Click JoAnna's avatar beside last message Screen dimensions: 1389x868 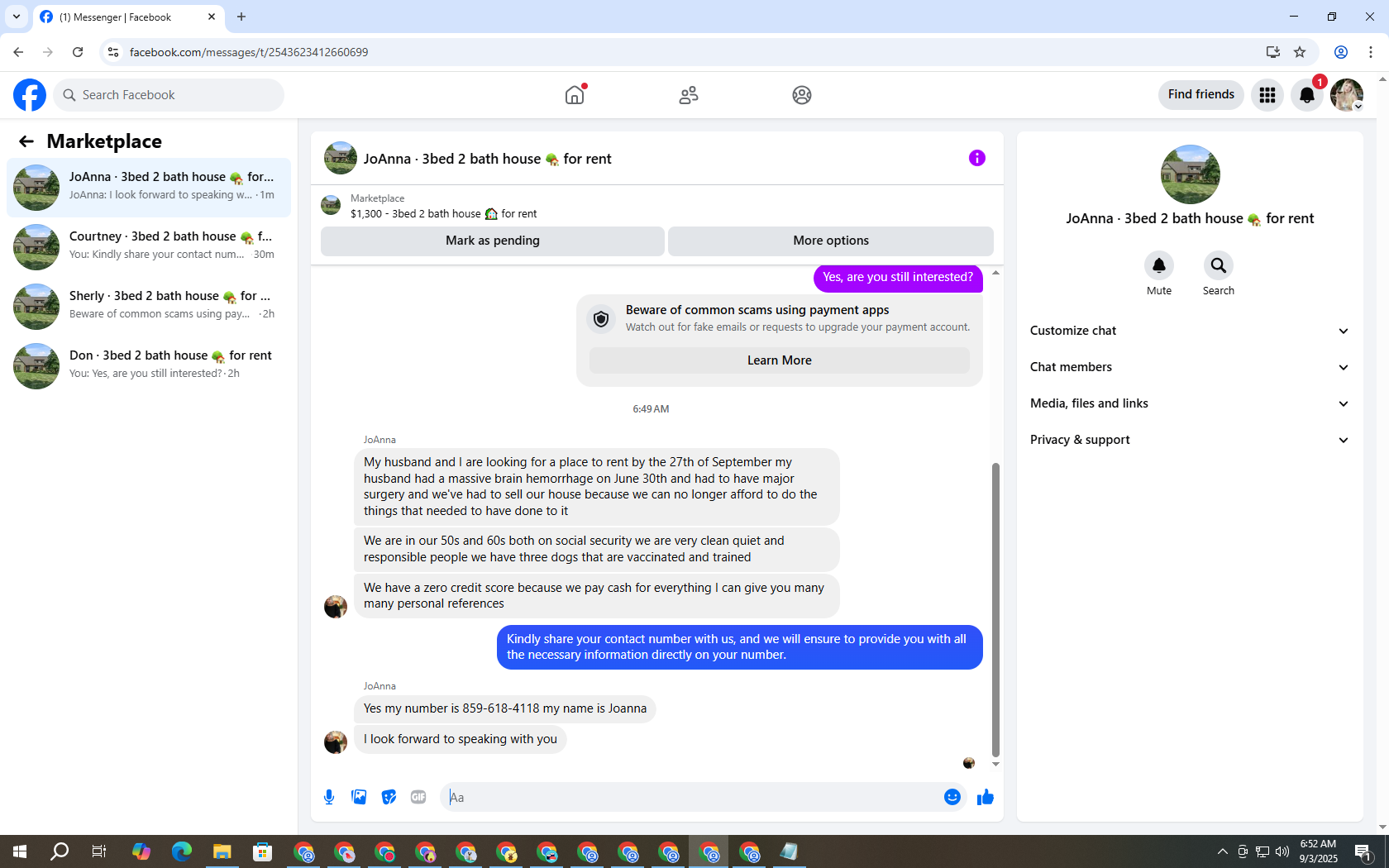pyautogui.click(x=336, y=742)
